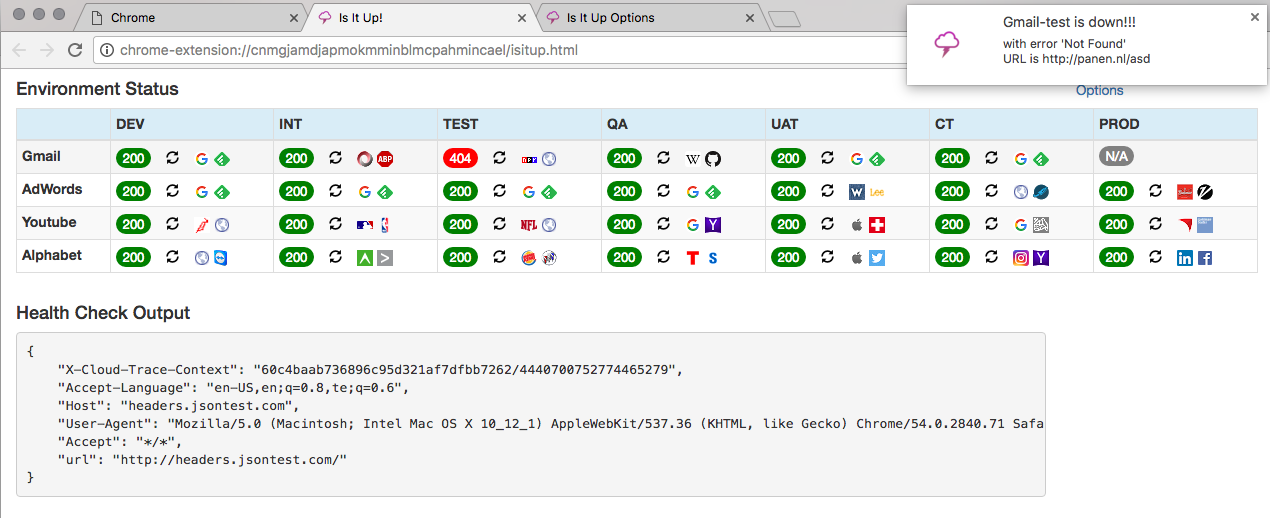
Task: Click the X-Cloud-Trace-Context line in output
Action: click(370, 369)
